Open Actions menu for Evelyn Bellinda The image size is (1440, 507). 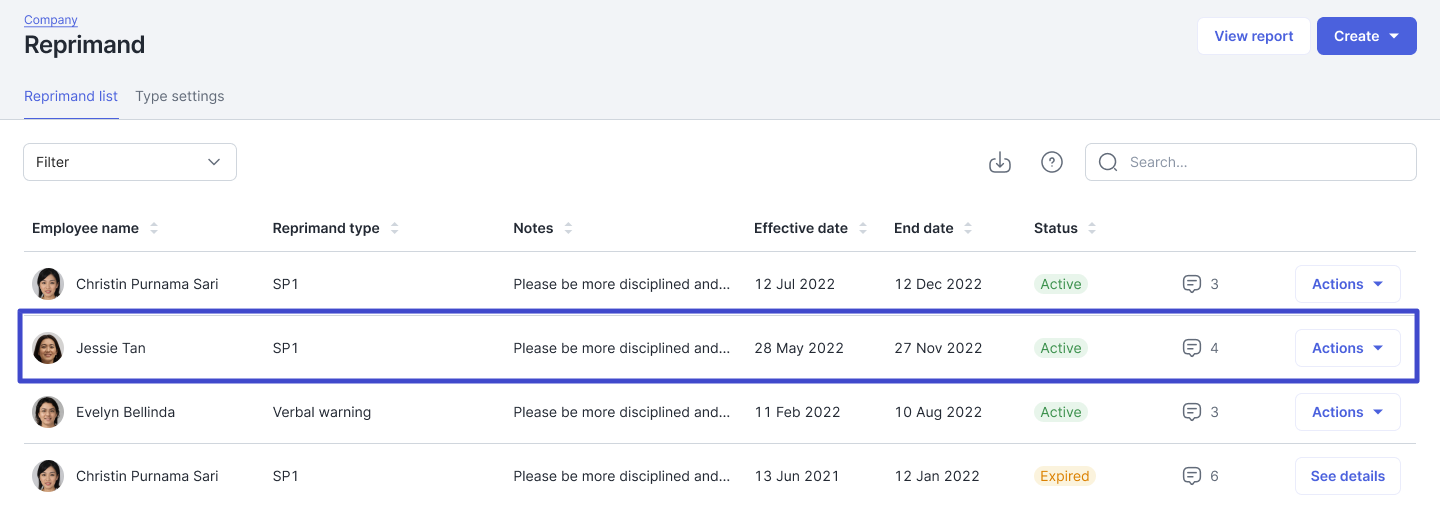pos(1347,412)
